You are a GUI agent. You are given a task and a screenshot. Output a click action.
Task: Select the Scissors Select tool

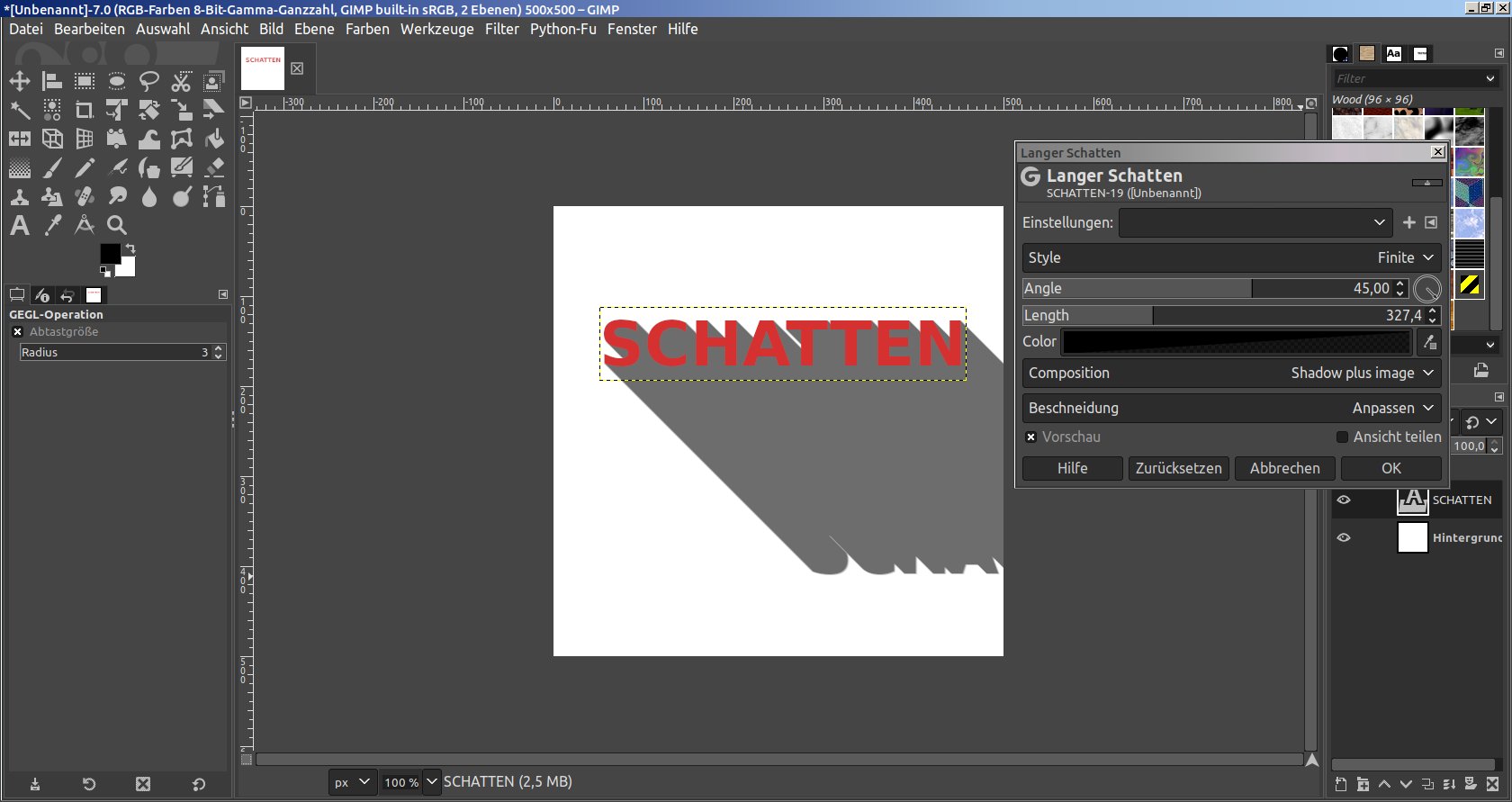tap(182, 82)
